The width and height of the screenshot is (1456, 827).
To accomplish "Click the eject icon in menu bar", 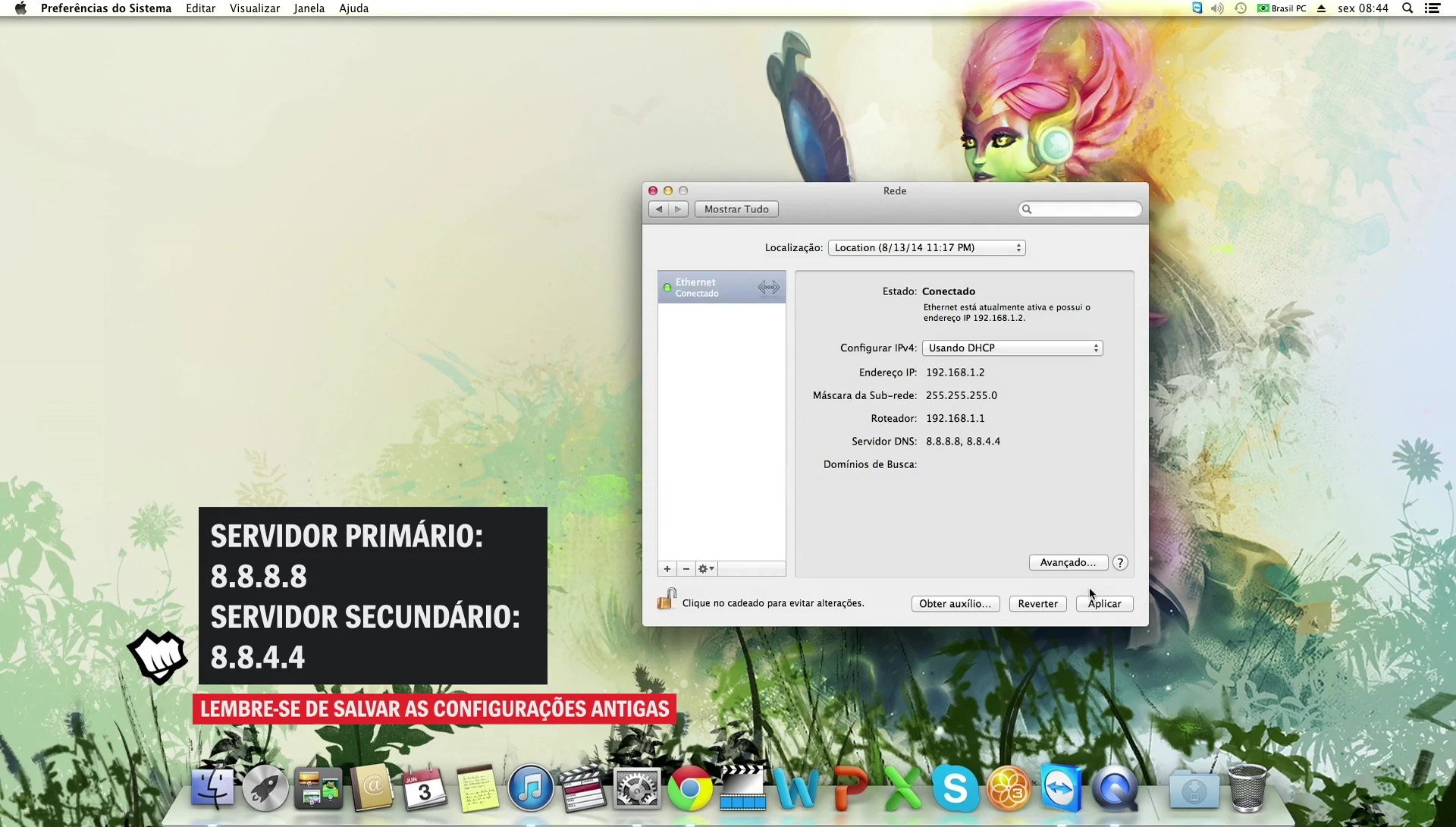I will tap(1321, 8).
